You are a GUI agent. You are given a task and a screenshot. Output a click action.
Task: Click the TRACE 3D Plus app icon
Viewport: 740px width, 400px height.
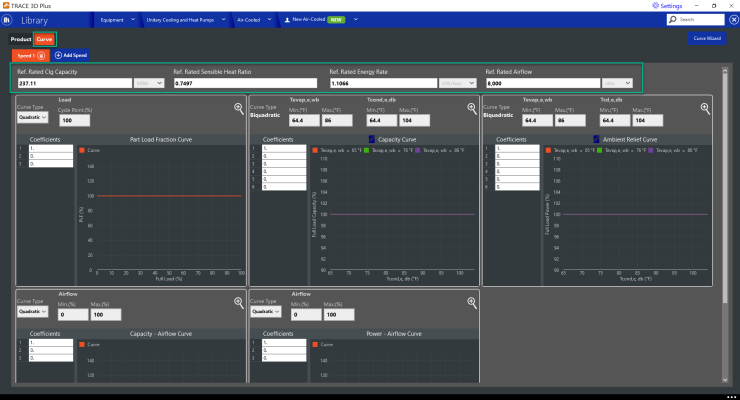[6, 6]
